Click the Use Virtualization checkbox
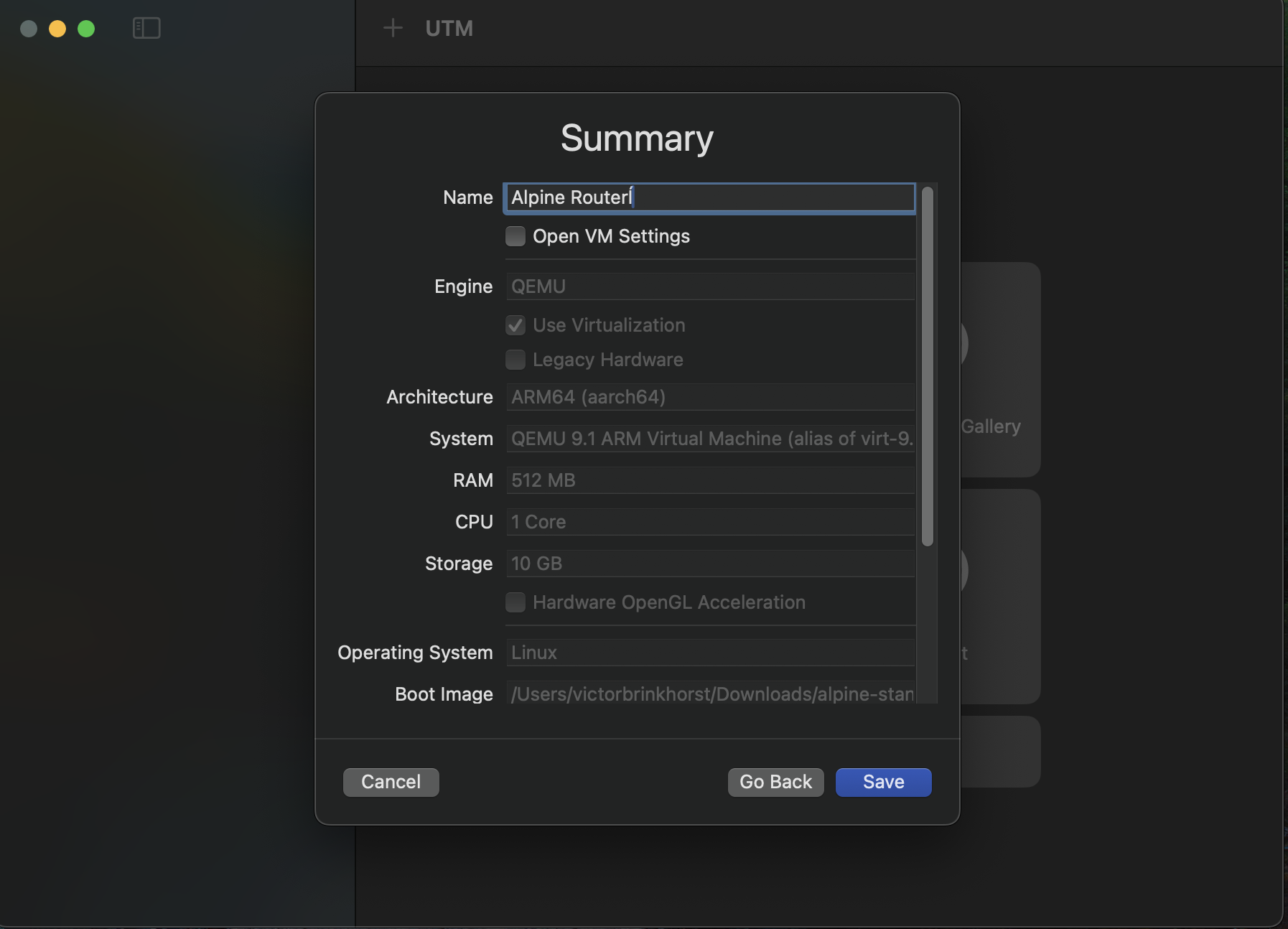This screenshot has height=929, width=1288. 515,325
